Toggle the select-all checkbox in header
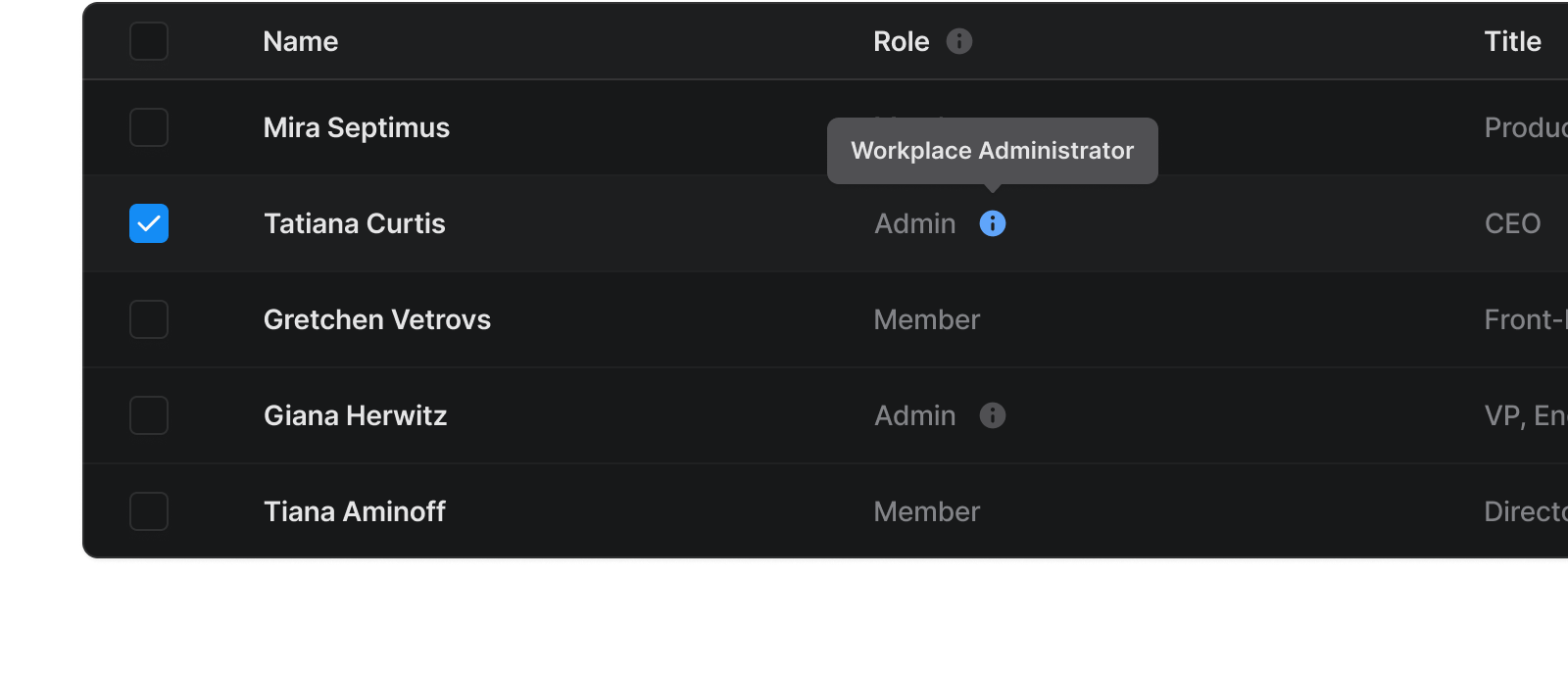 click(x=149, y=41)
